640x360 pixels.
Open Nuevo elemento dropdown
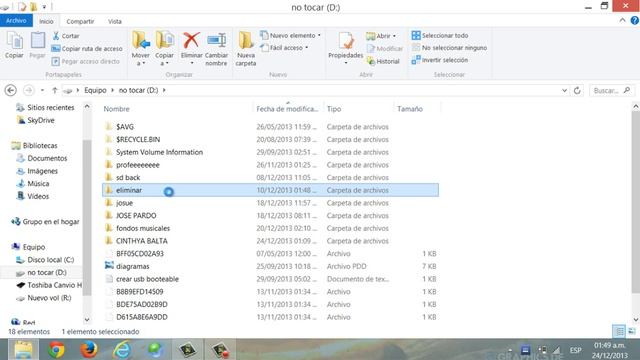click(x=291, y=36)
